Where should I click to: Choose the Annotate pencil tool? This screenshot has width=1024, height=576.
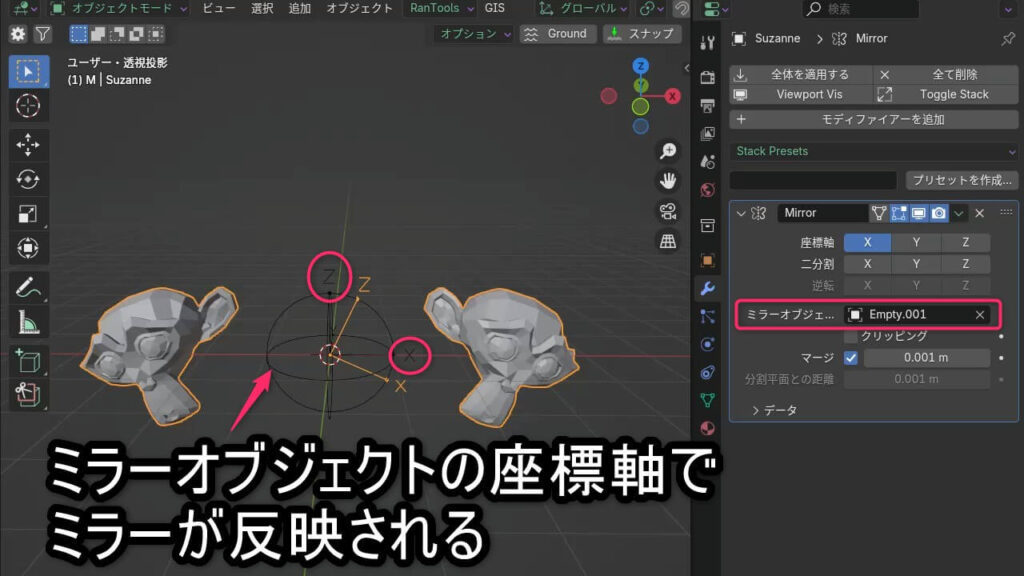28,288
